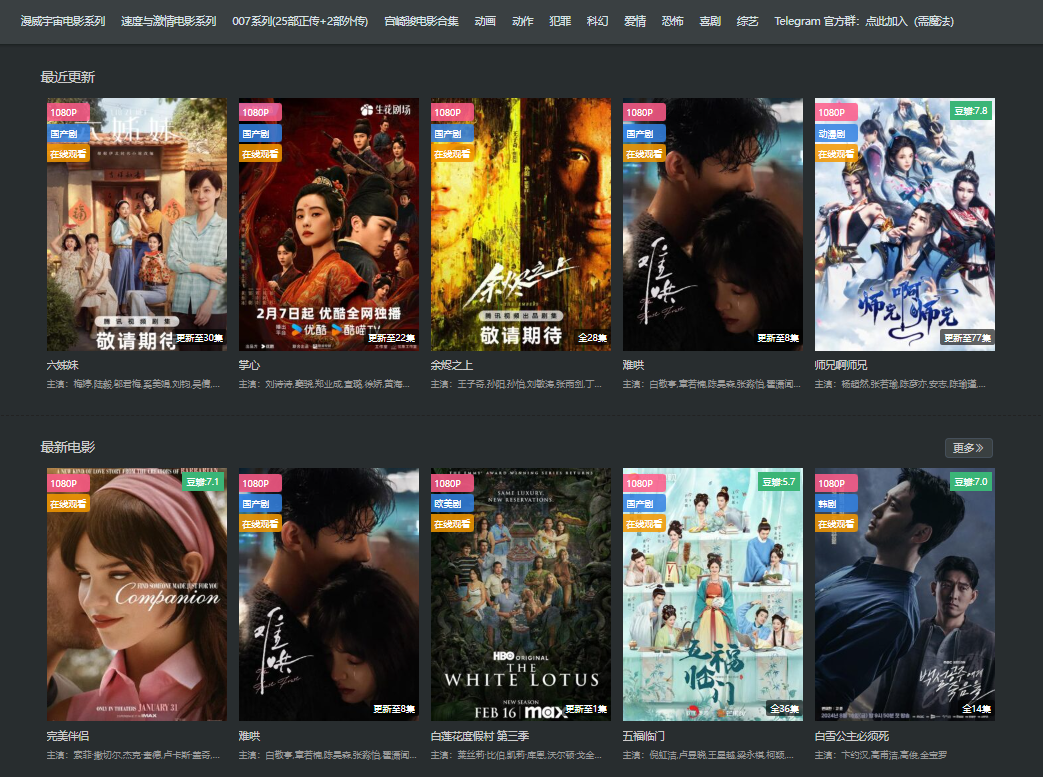This screenshot has width=1043, height=777.
Task: Select the 综艺 category
Action: [747, 21]
